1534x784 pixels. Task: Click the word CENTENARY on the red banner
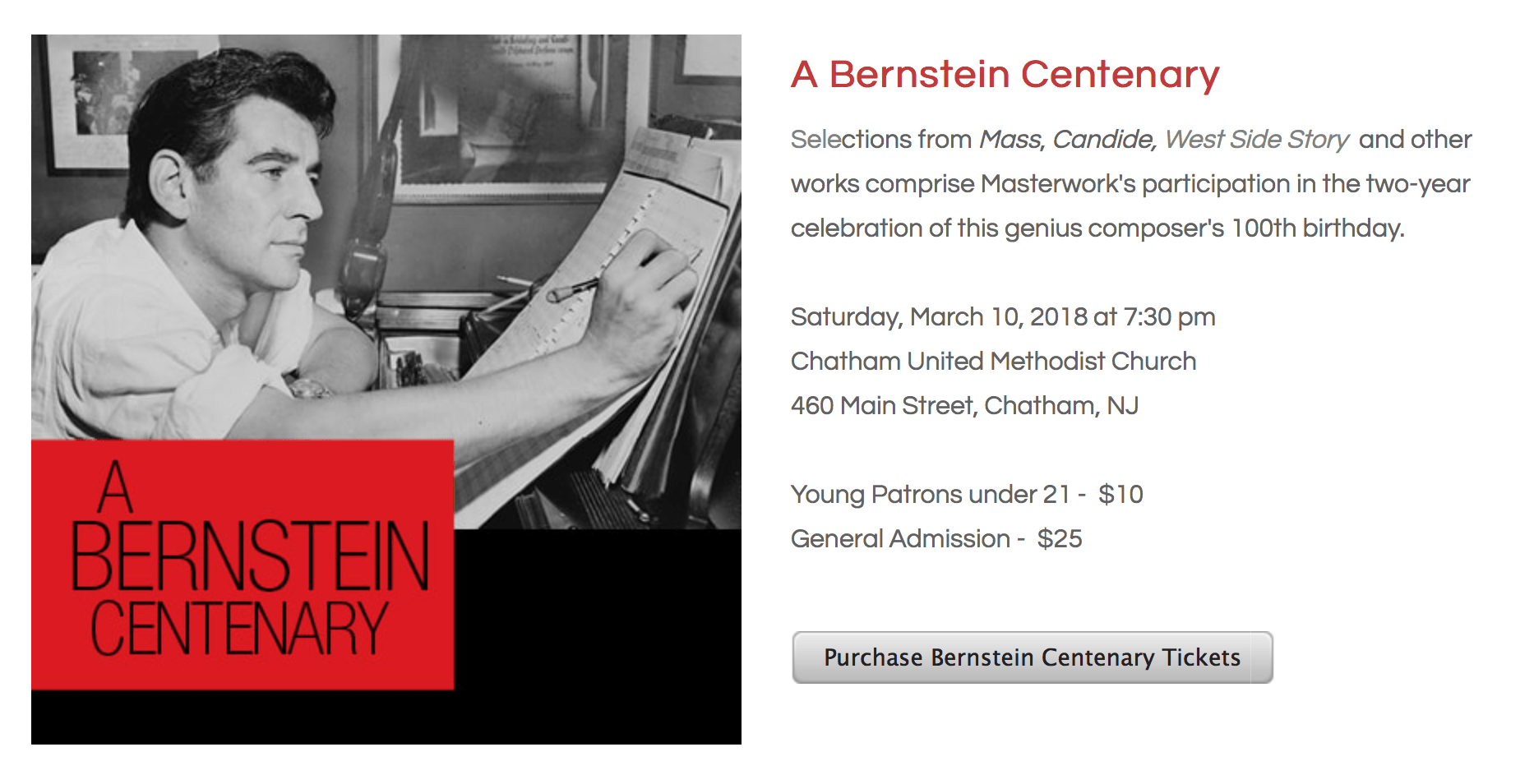[238, 629]
